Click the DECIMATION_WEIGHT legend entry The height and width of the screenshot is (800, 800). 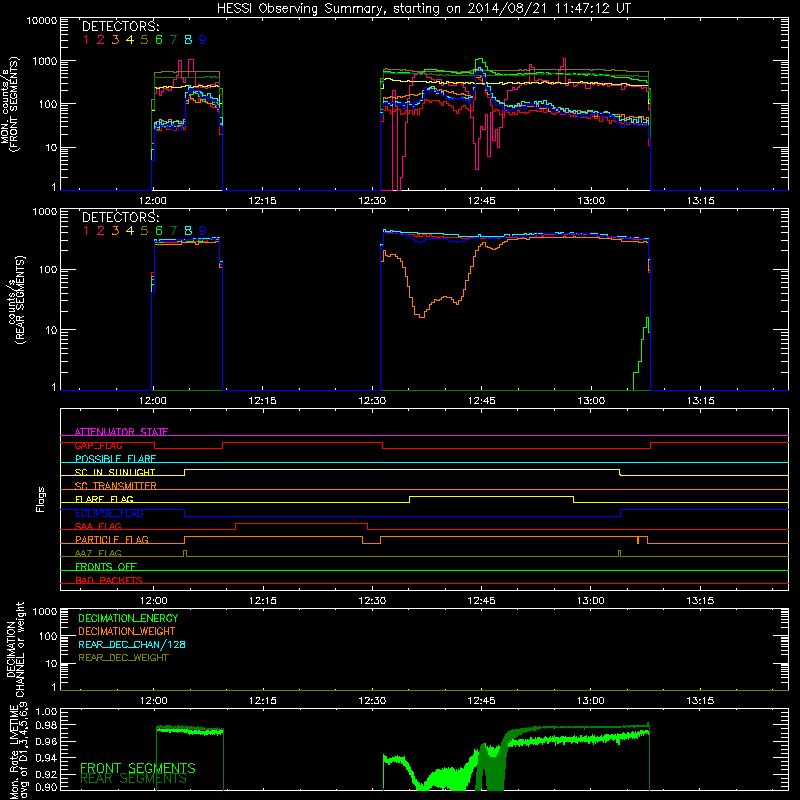coord(127,631)
